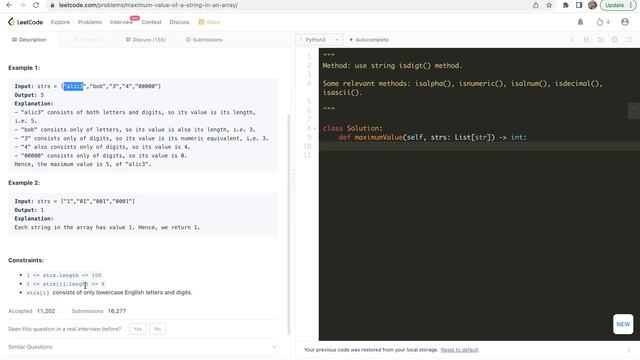Viewport: 640px width, 360px height.
Task: Open the Discuss navigation item
Action: (x=179, y=22)
